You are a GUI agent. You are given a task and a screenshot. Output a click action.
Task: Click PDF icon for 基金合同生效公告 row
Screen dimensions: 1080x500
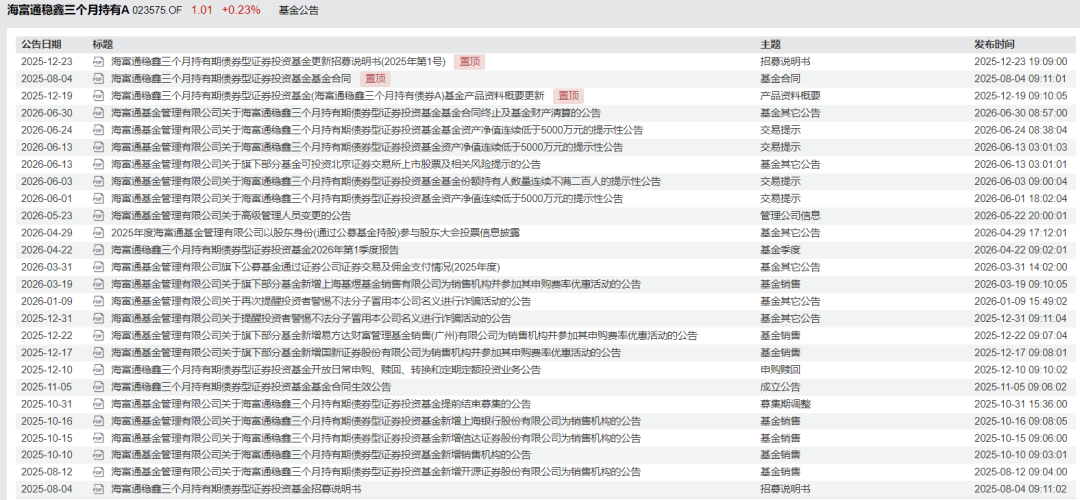[x=98, y=387]
